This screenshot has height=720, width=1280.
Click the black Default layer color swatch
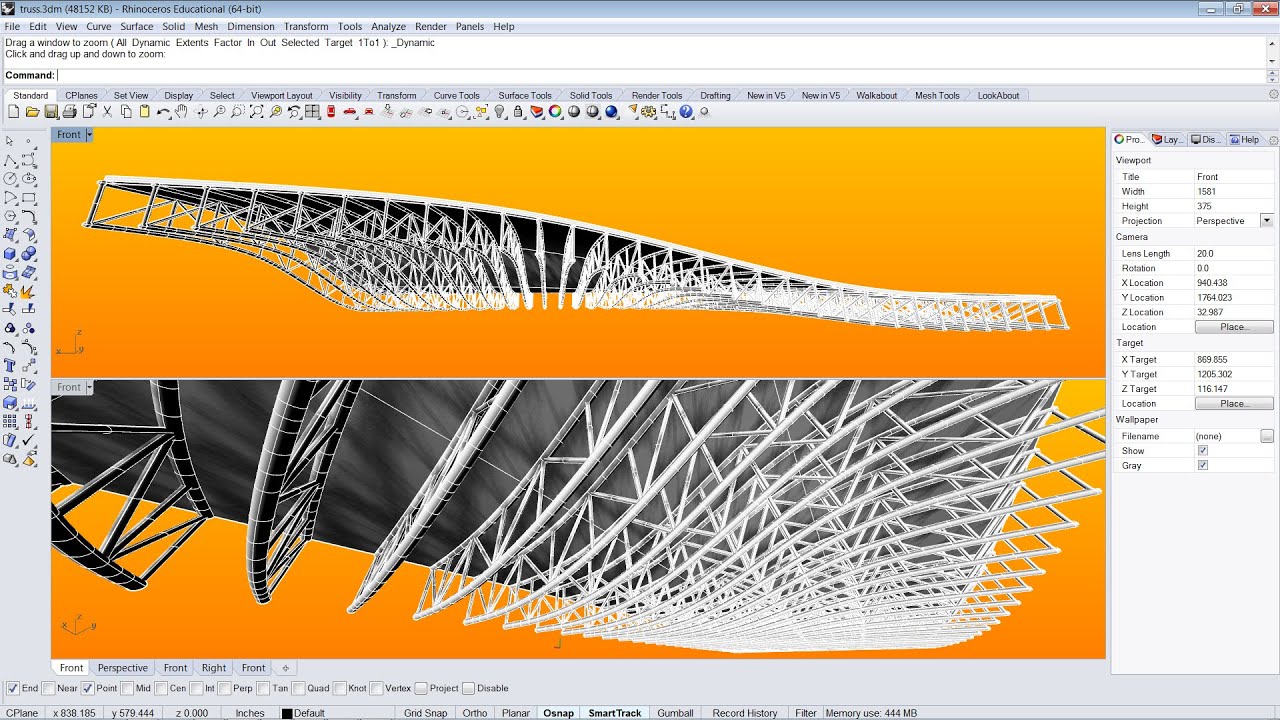click(x=287, y=713)
